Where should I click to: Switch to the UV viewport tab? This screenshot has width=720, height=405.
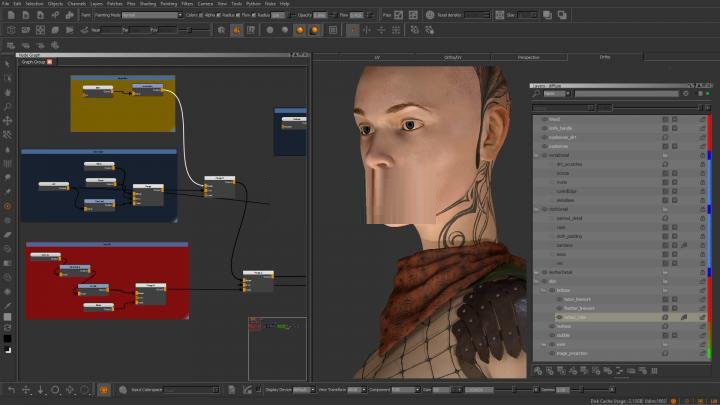(377, 57)
